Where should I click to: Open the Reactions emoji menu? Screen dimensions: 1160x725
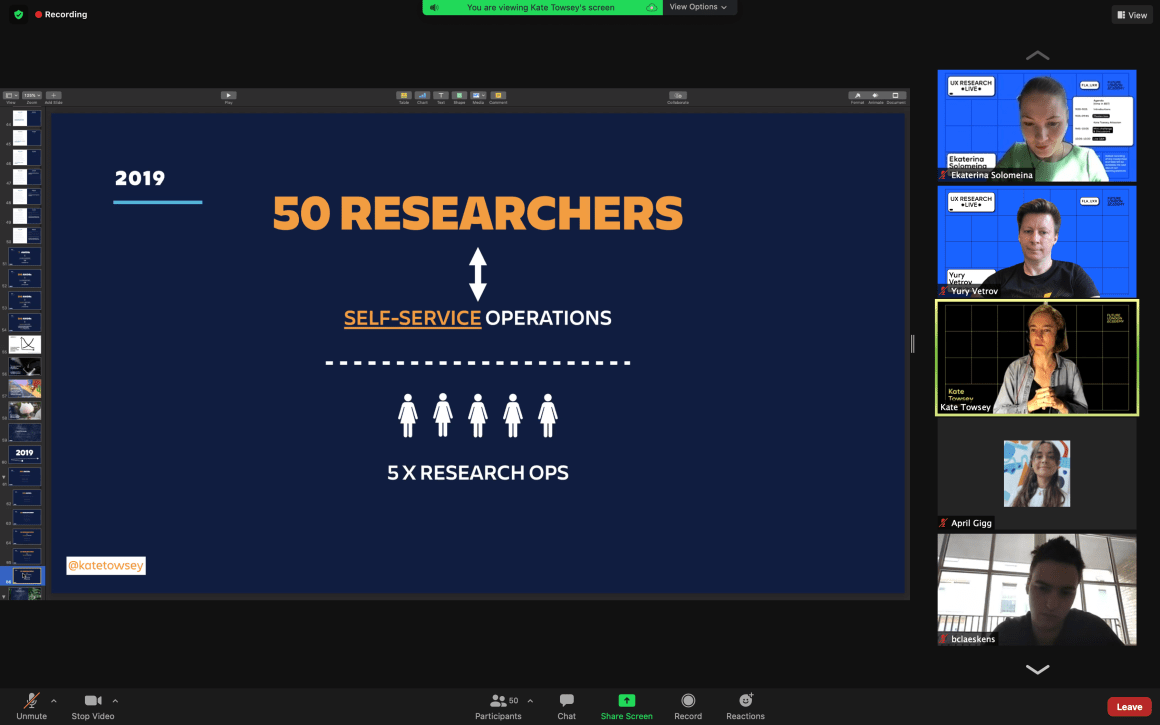pyautogui.click(x=745, y=707)
